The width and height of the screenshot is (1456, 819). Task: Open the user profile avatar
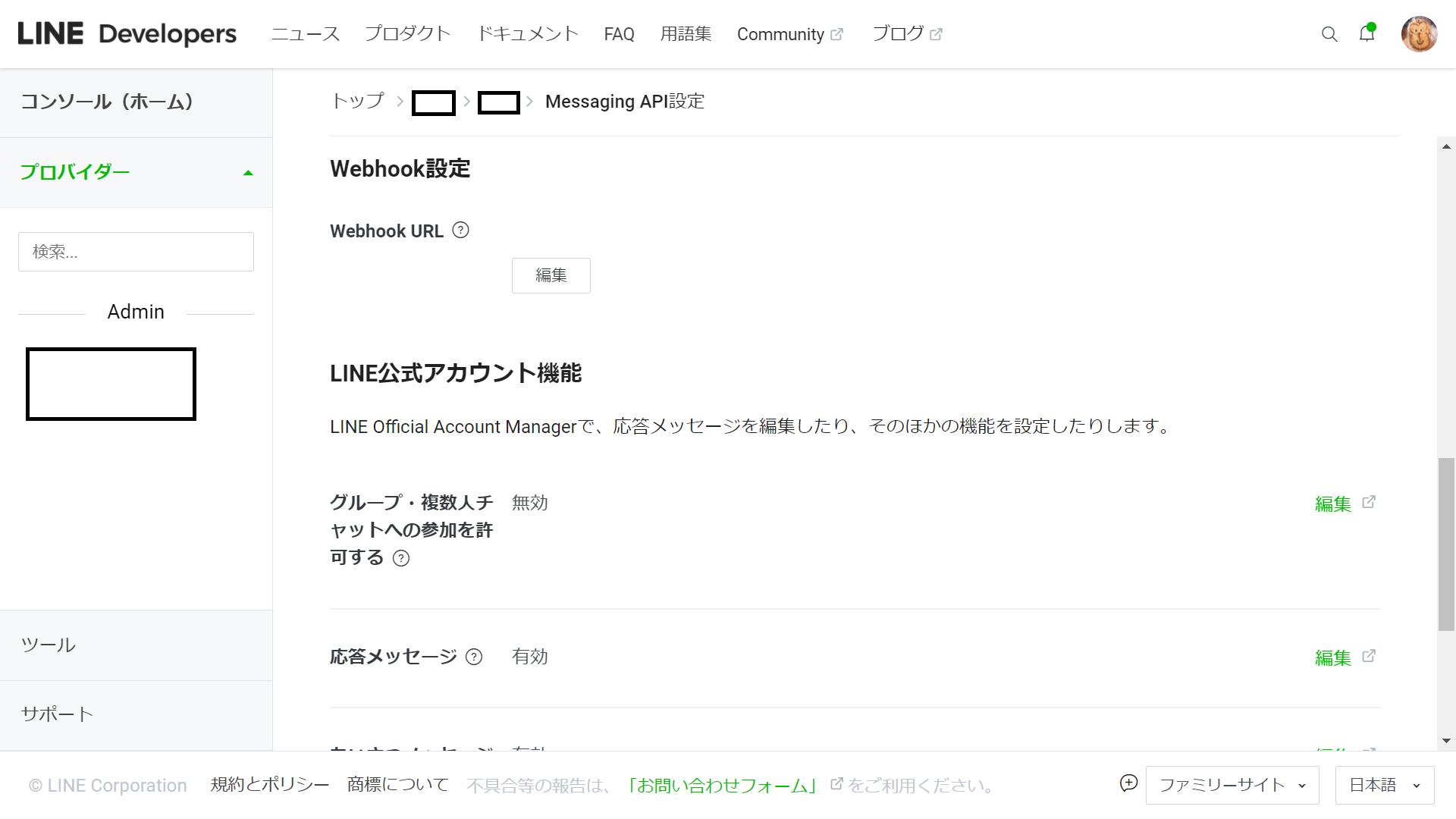(x=1419, y=34)
